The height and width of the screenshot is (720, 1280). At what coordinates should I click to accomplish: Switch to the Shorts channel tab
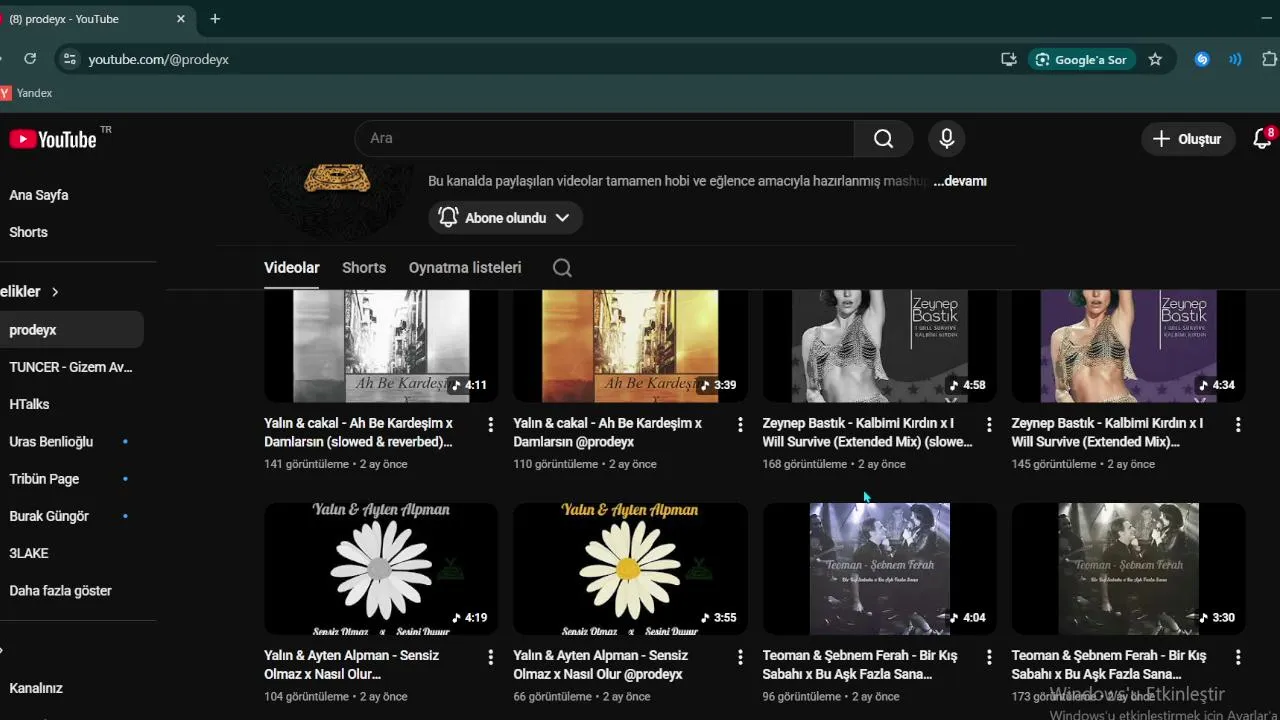click(x=364, y=268)
